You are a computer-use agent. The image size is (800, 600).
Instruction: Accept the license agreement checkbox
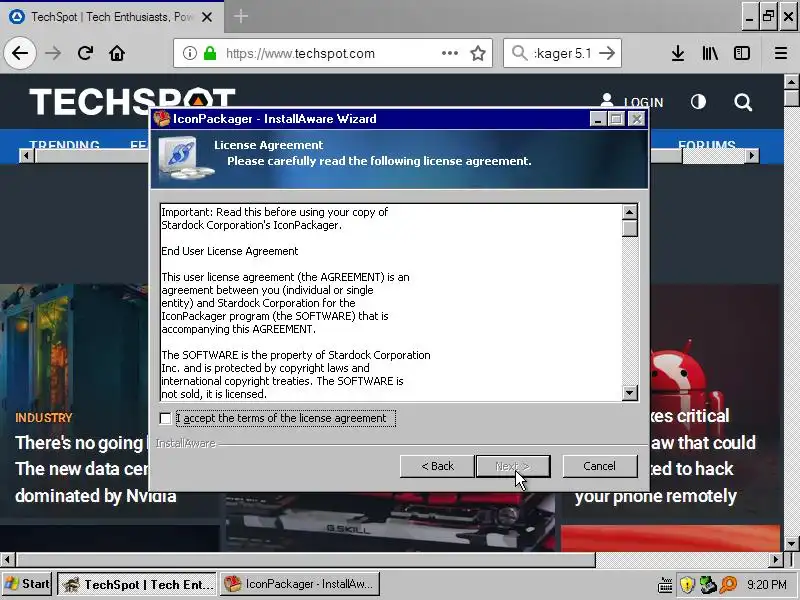click(165, 418)
